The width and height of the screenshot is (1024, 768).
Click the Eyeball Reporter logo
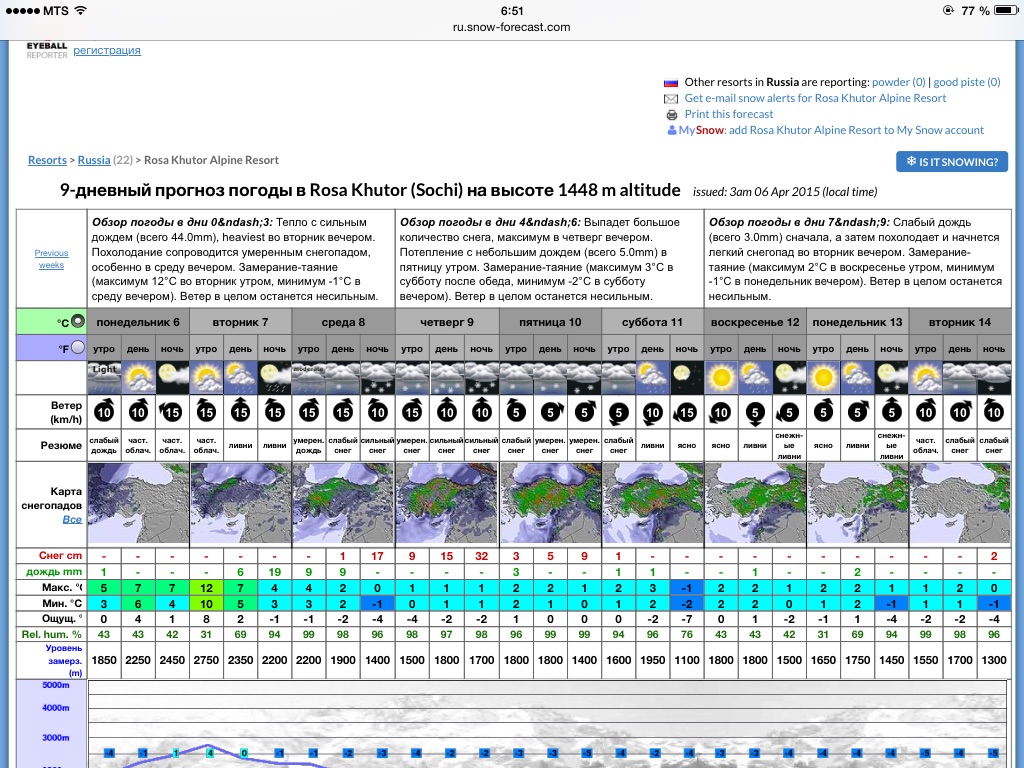pyautogui.click(x=47, y=50)
